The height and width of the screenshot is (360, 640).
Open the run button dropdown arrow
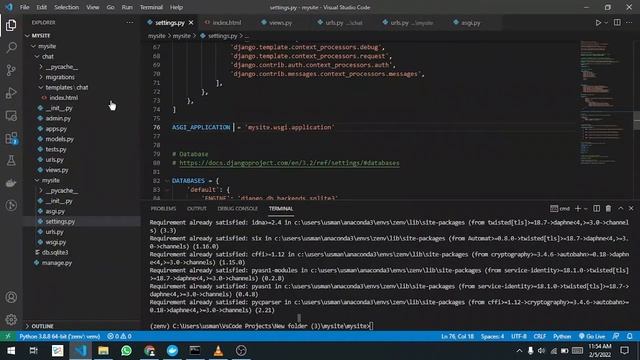pyautogui.click(x=606, y=23)
